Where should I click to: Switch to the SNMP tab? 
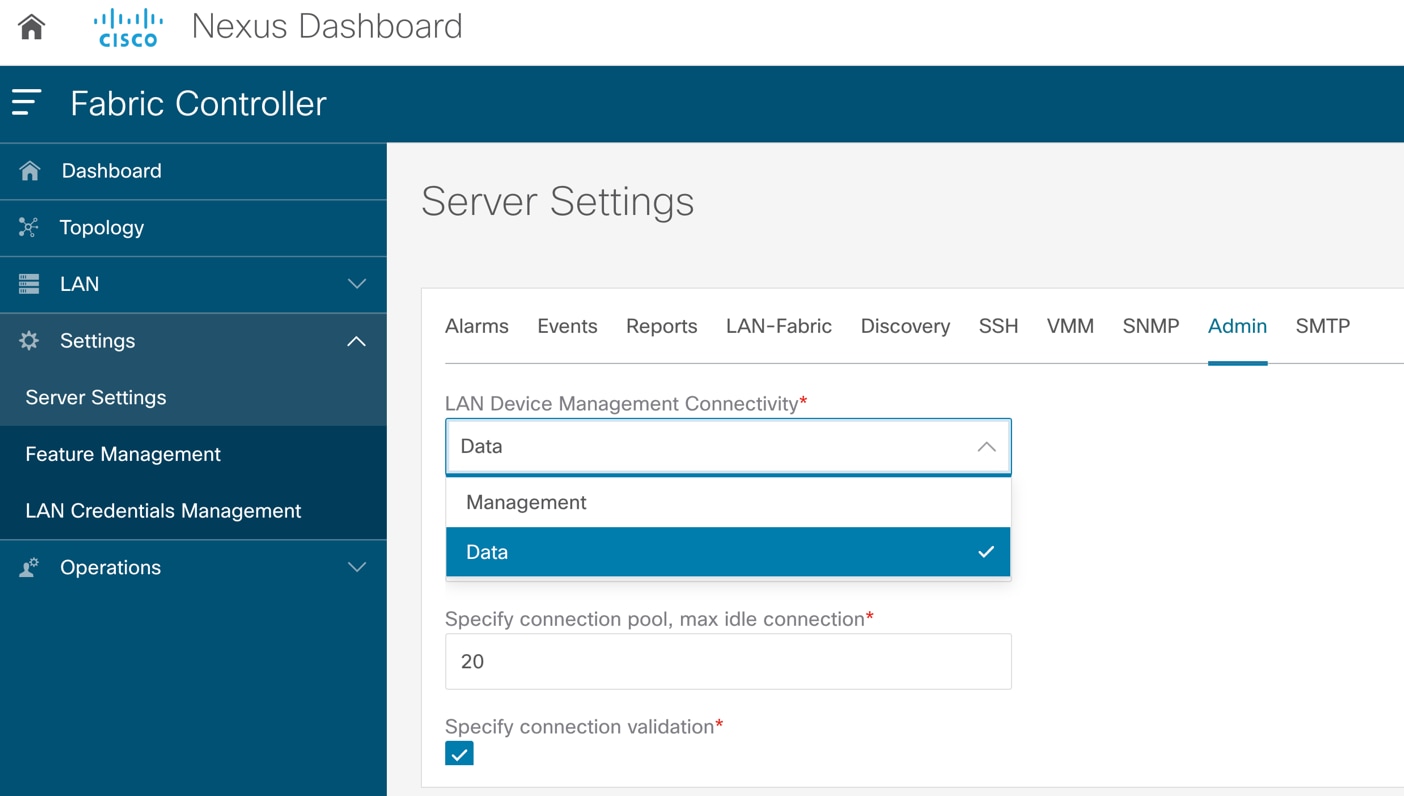(x=1151, y=326)
